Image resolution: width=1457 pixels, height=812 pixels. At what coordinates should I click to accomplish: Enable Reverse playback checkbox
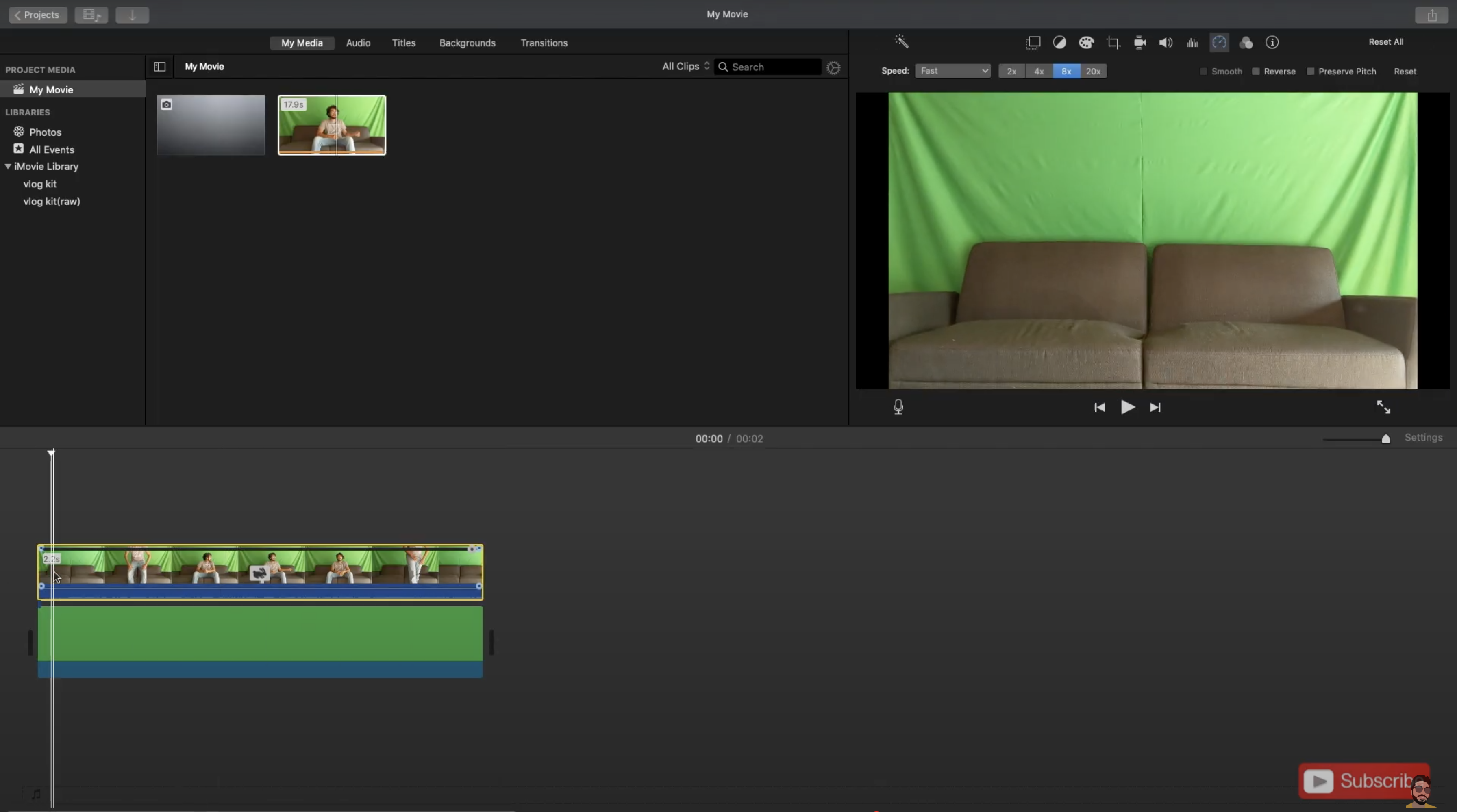pyautogui.click(x=1256, y=71)
